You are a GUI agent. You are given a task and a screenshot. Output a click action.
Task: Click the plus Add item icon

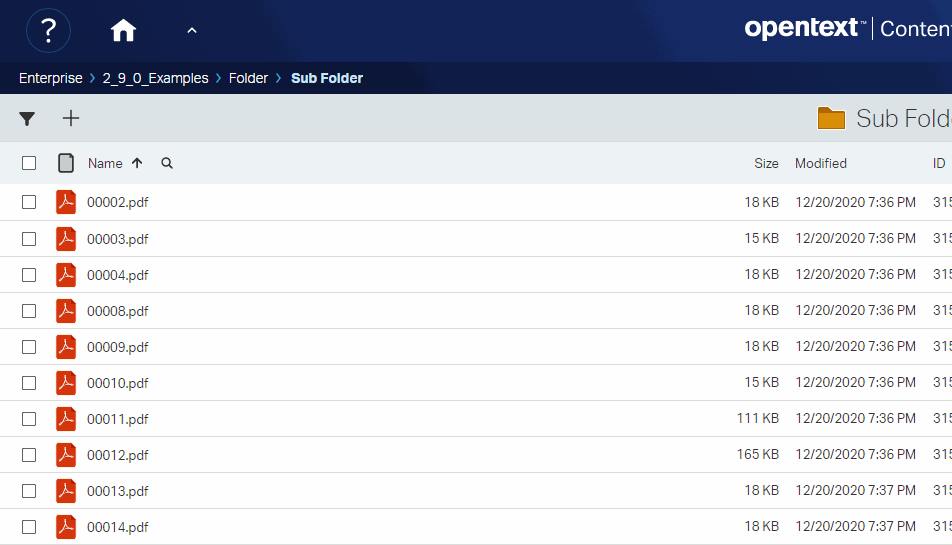click(71, 118)
